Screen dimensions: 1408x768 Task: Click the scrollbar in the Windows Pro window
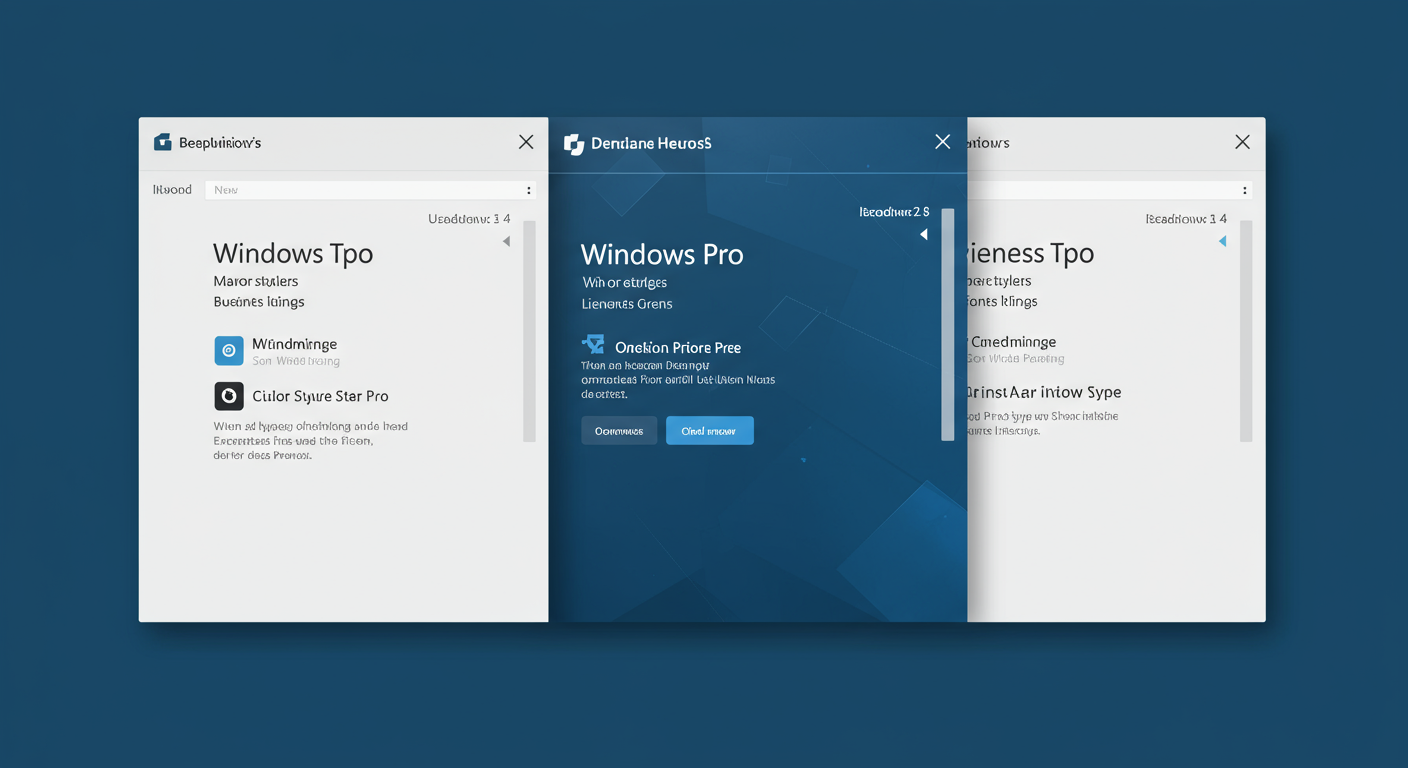click(948, 325)
